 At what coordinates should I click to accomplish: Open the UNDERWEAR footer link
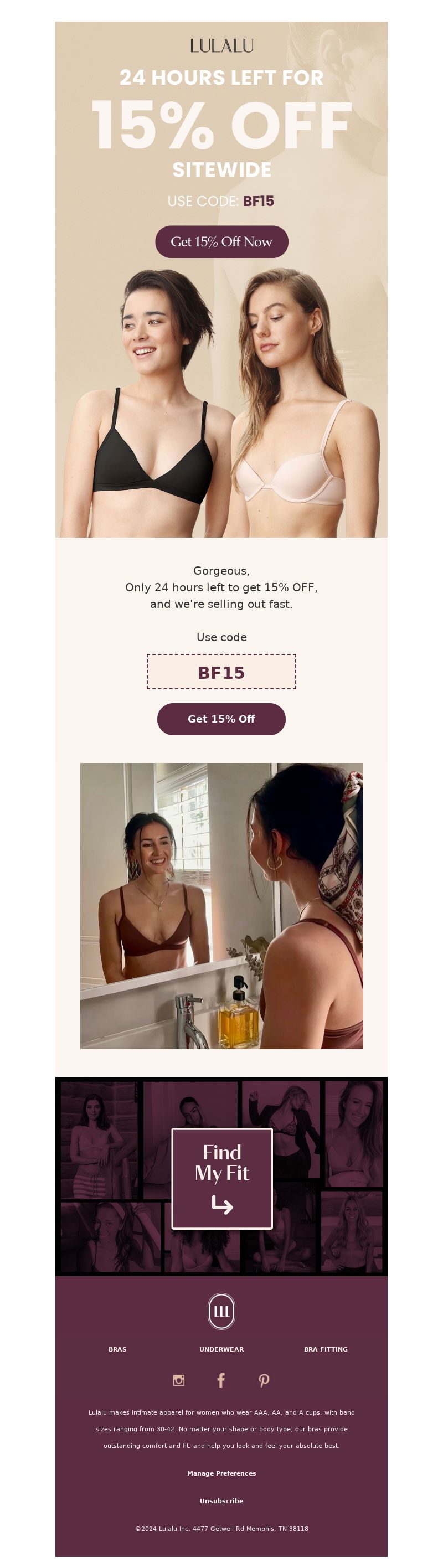click(221, 1349)
